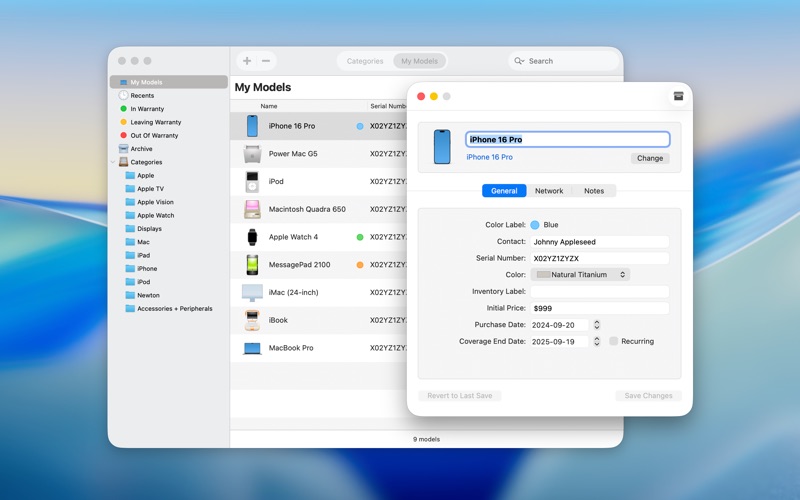Click the large iPhone image in detail window

click(x=442, y=147)
